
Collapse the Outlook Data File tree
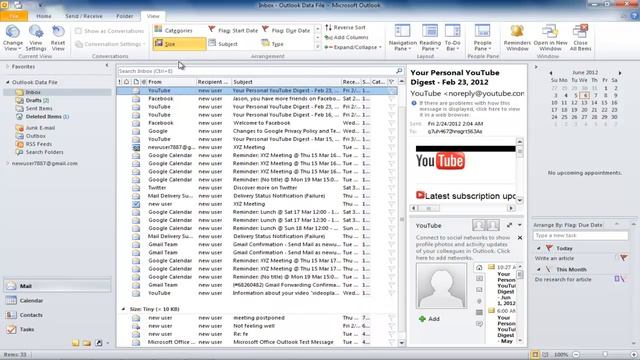[7, 82]
